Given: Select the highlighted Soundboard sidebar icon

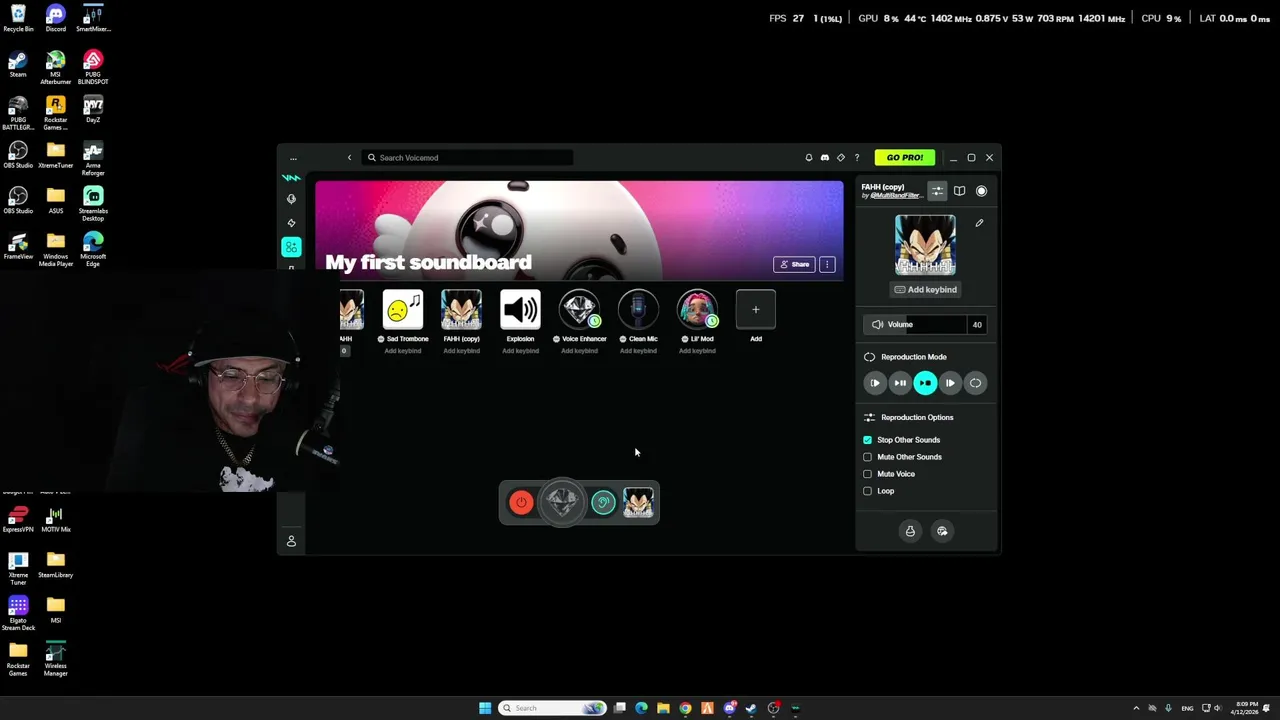Looking at the screenshot, I should pos(291,247).
